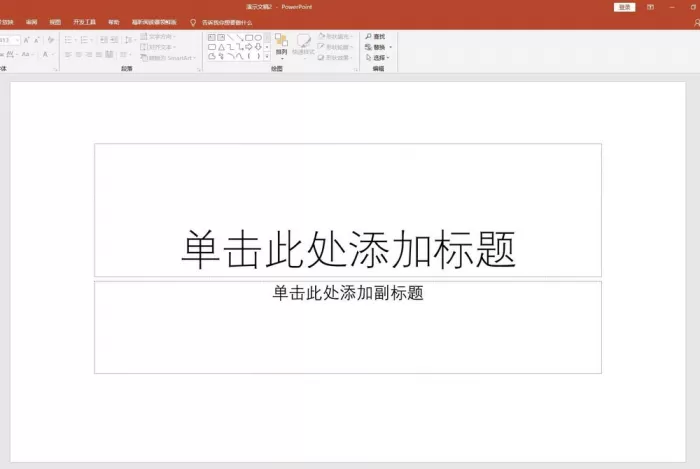Open the Shape Outline (形状轮廓) dropdown
This screenshot has width=700, height=469.
click(336, 47)
